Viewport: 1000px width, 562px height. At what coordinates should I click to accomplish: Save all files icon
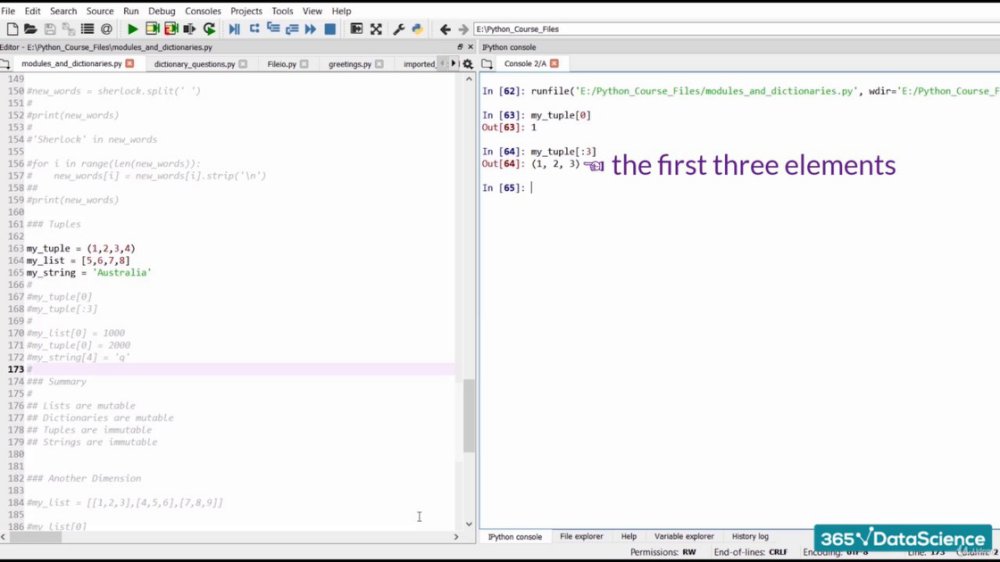pyautogui.click(x=68, y=29)
